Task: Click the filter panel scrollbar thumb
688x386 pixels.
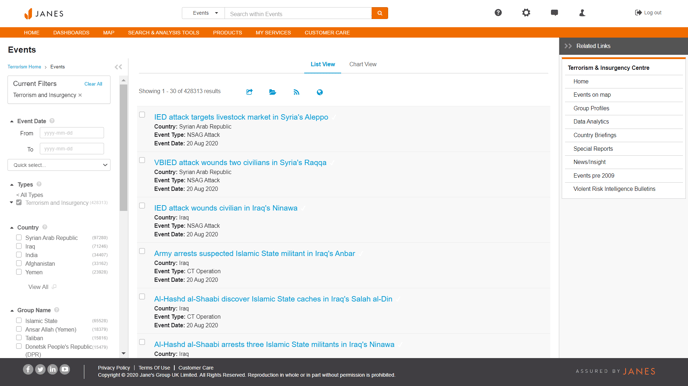Action: [x=123, y=147]
